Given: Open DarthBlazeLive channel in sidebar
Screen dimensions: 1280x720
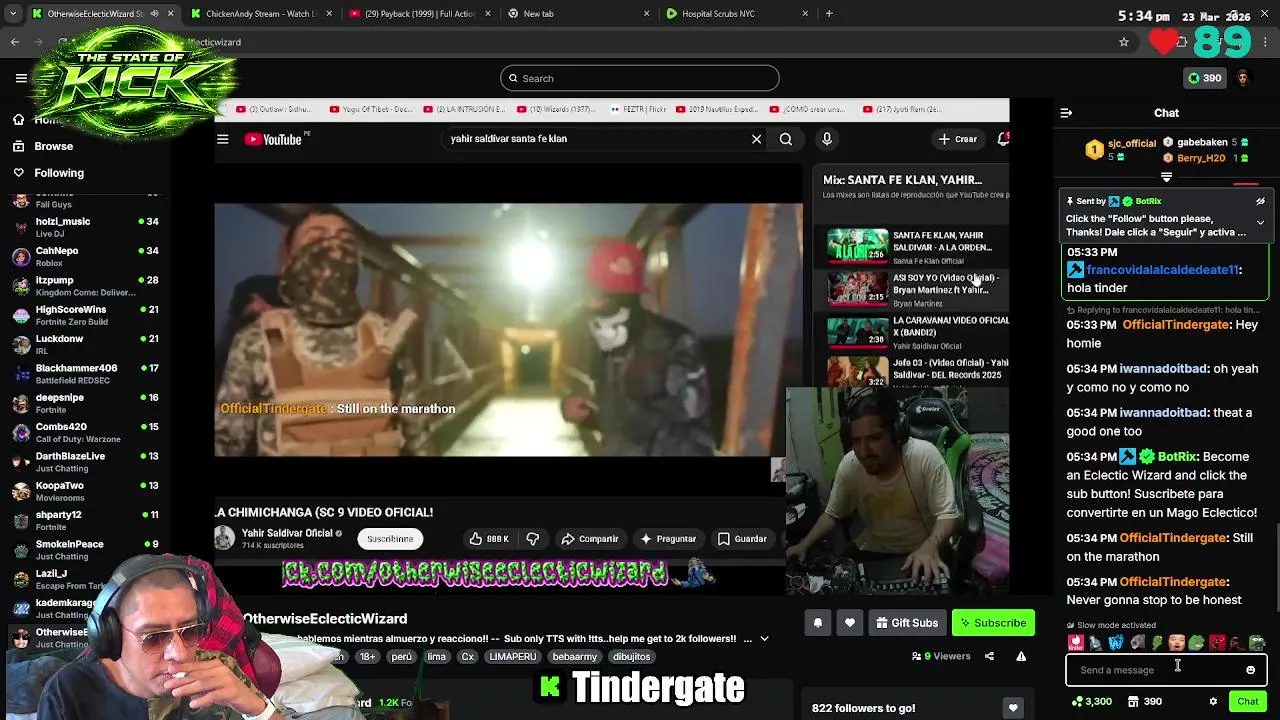Looking at the screenshot, I should pos(85,462).
